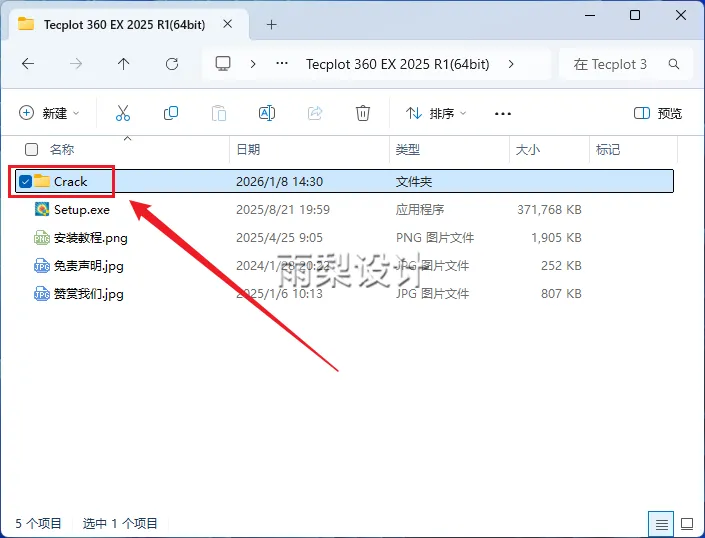Click the 应用程序 type cell

(x=420, y=209)
